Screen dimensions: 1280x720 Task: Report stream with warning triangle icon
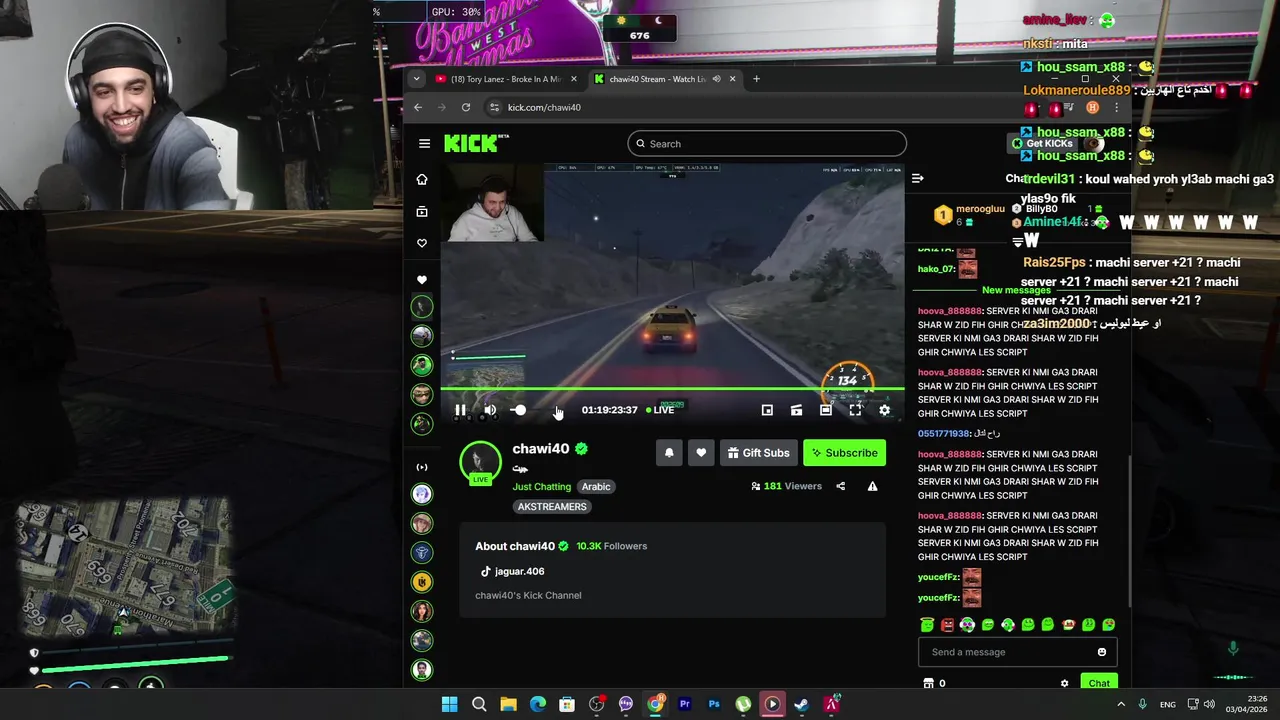pyautogui.click(x=872, y=486)
